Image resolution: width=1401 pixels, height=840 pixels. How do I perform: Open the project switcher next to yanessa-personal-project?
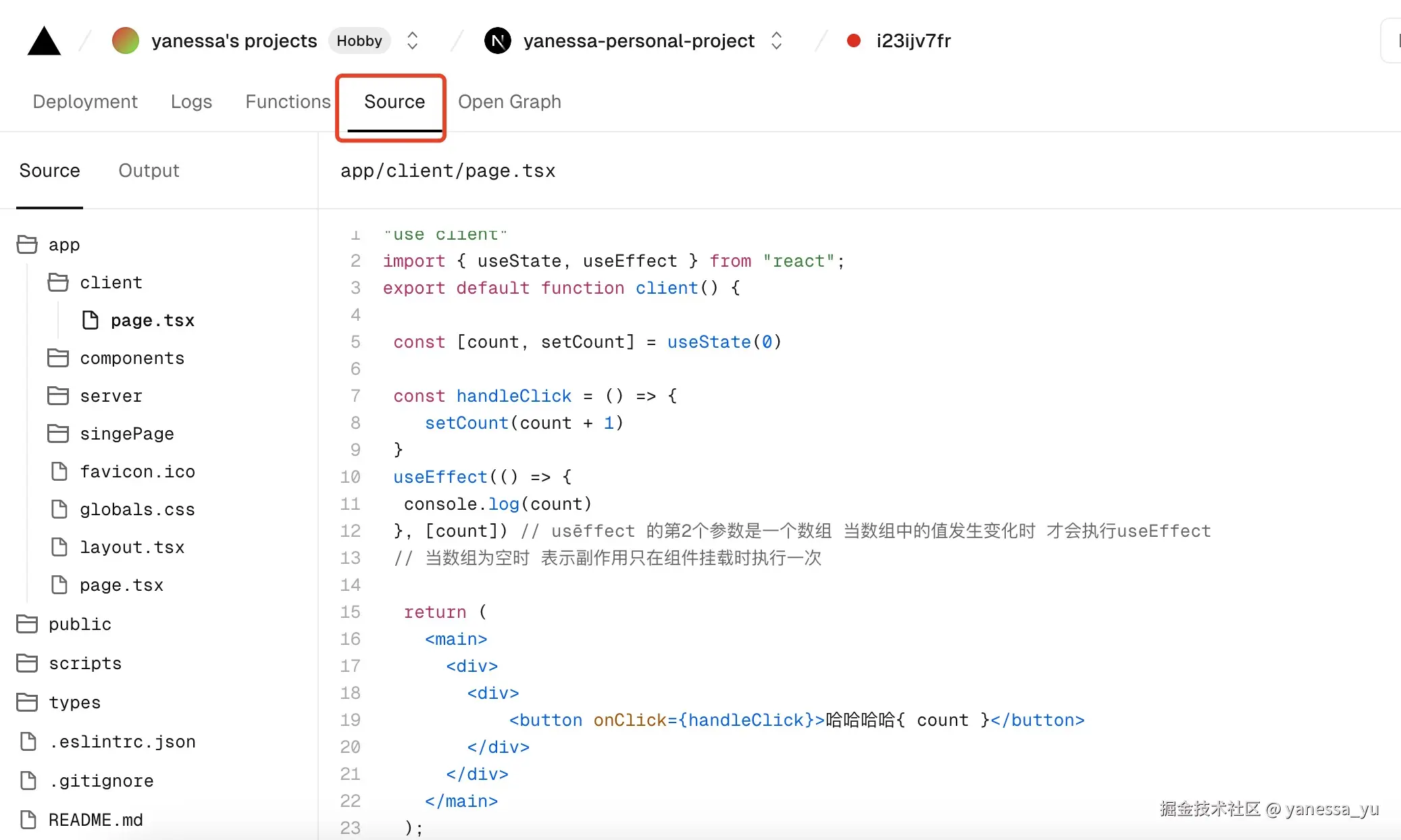pyautogui.click(x=776, y=41)
